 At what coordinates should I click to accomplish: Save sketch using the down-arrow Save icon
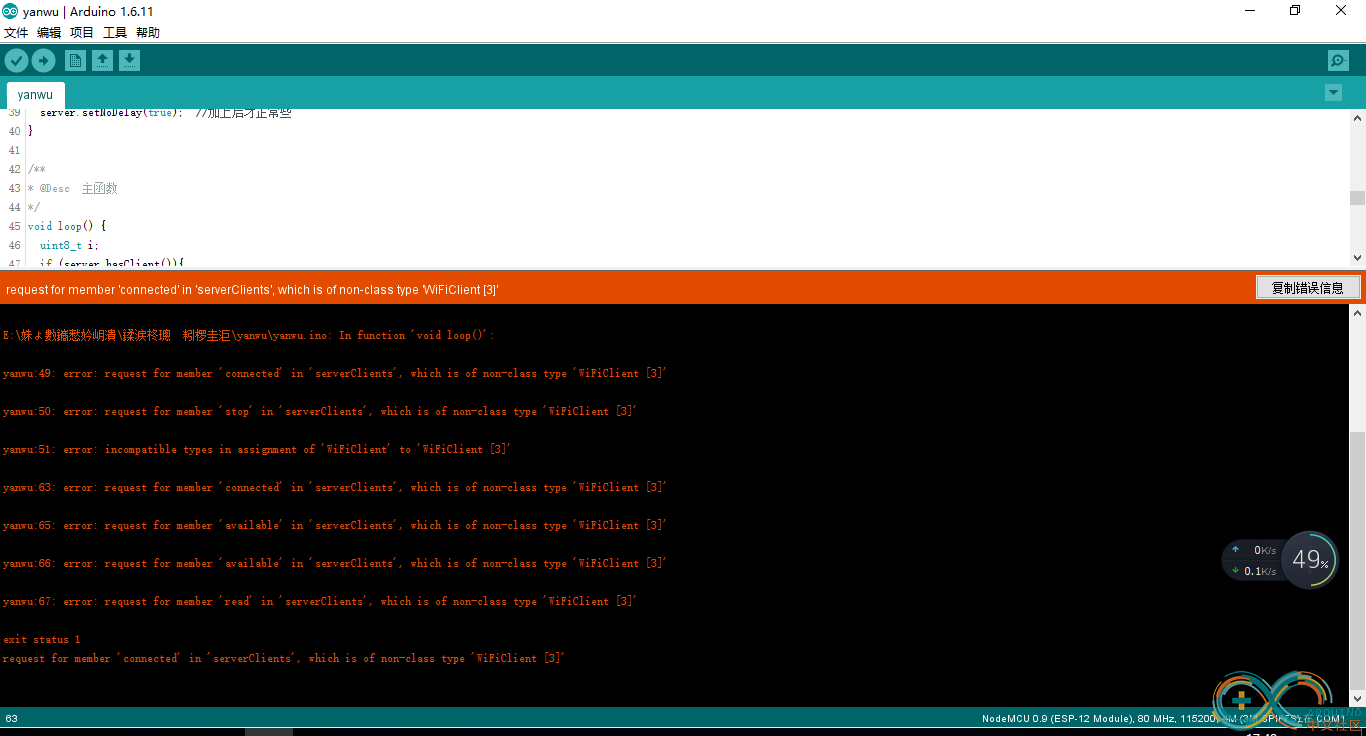click(x=129, y=61)
